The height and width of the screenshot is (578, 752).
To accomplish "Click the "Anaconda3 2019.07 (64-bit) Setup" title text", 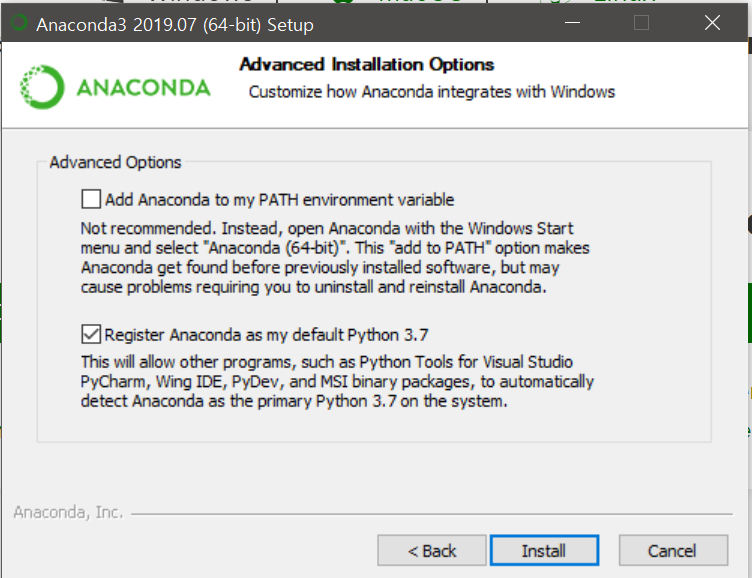I will click(x=175, y=24).
